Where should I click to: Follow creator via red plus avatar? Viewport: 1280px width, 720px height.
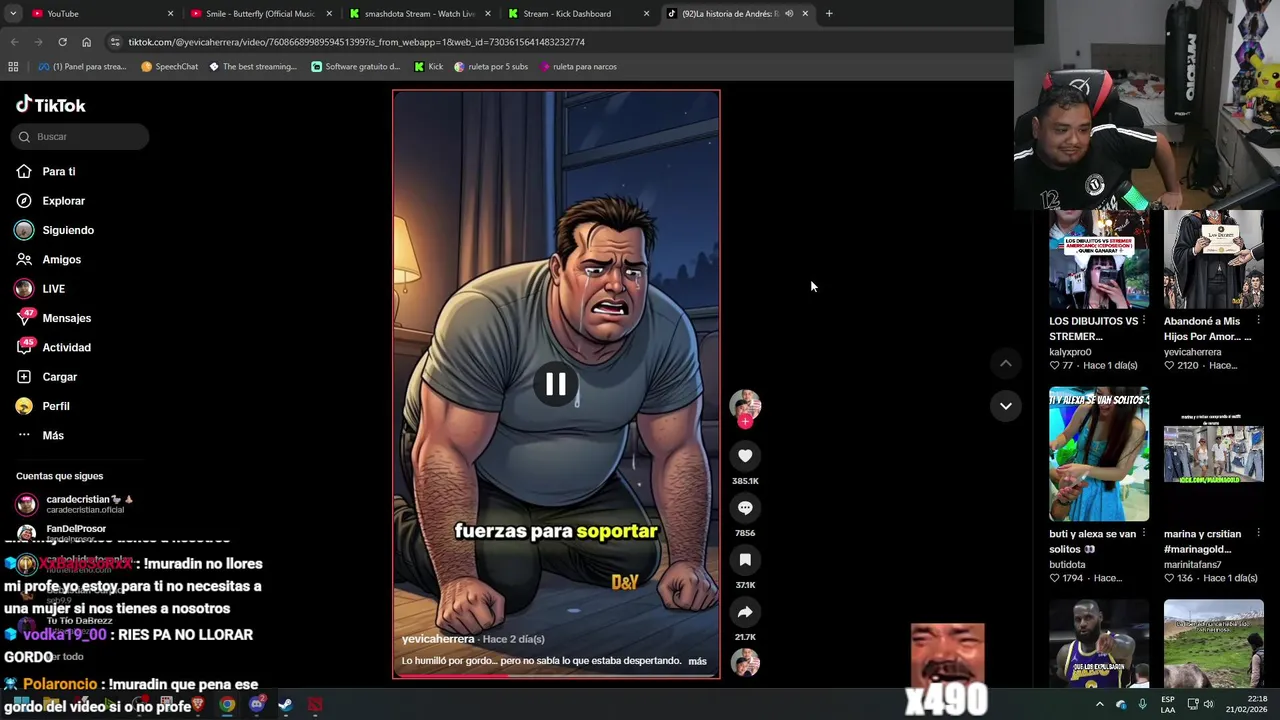pos(745,421)
